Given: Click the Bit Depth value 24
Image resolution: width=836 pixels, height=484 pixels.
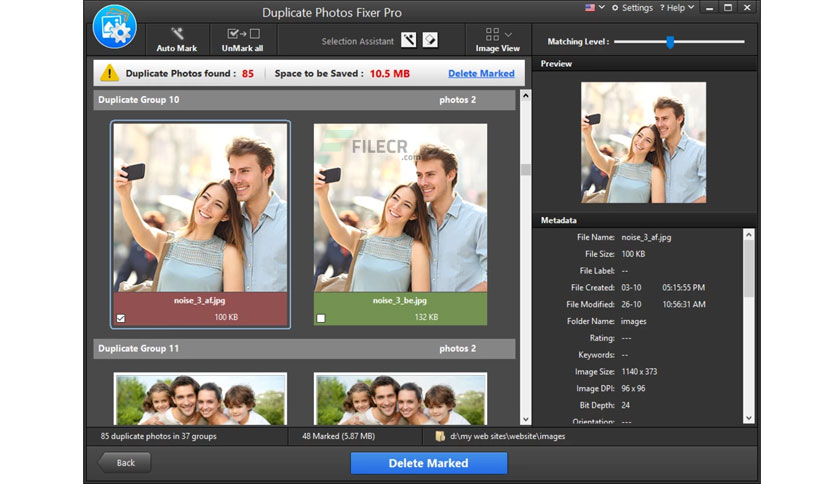Looking at the screenshot, I should pos(625,405).
